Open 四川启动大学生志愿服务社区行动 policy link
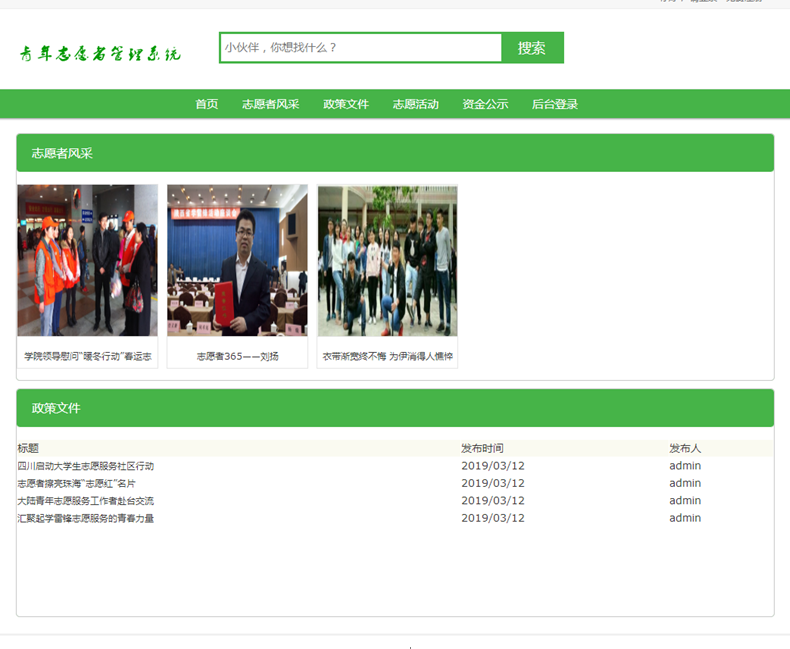 click(86, 466)
